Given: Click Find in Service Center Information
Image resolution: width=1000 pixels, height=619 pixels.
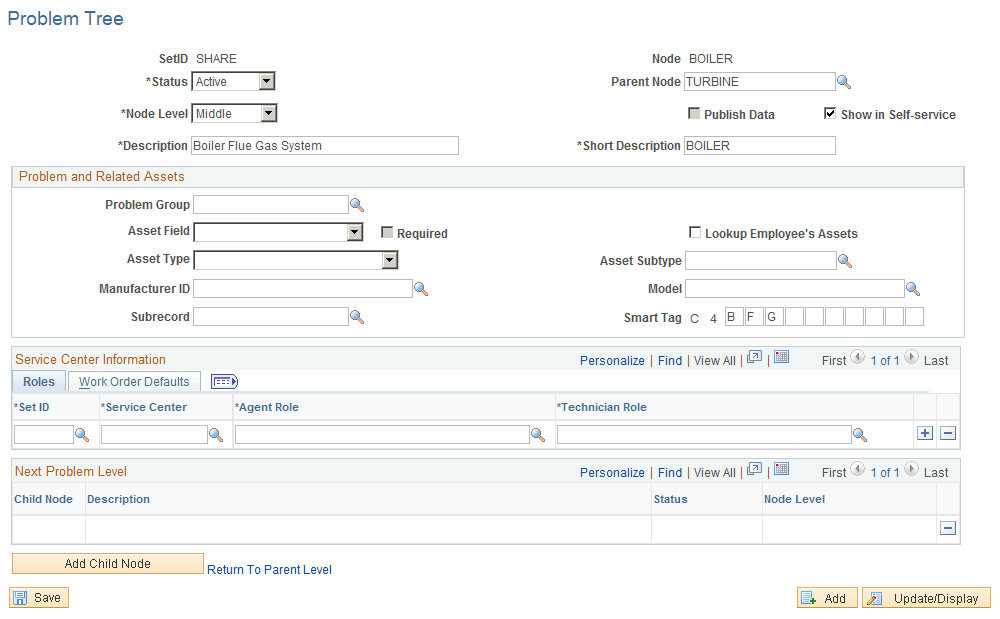Looking at the screenshot, I should 670,360.
